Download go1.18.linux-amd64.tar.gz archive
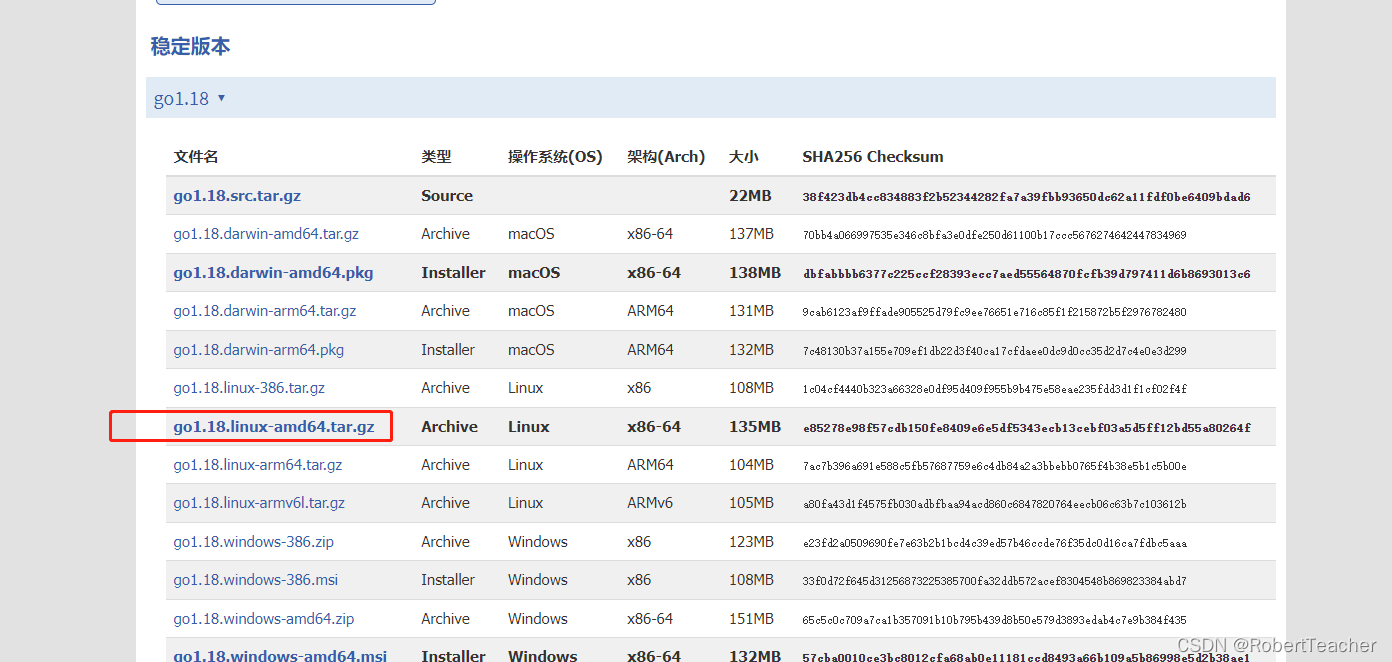The width and height of the screenshot is (1392, 662). pos(274,427)
